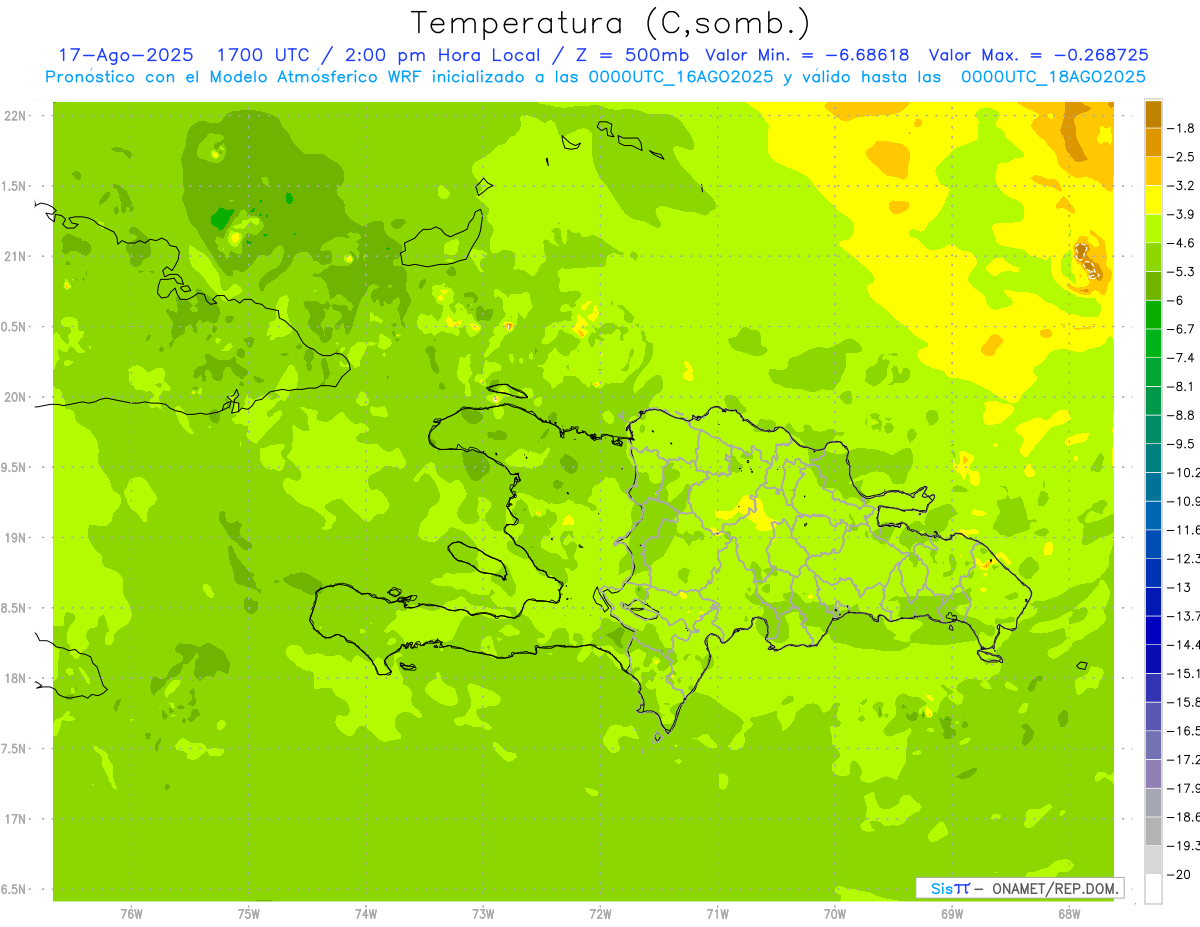Click the '19N' latitude label
The height and width of the screenshot is (927, 1200).
[16, 538]
